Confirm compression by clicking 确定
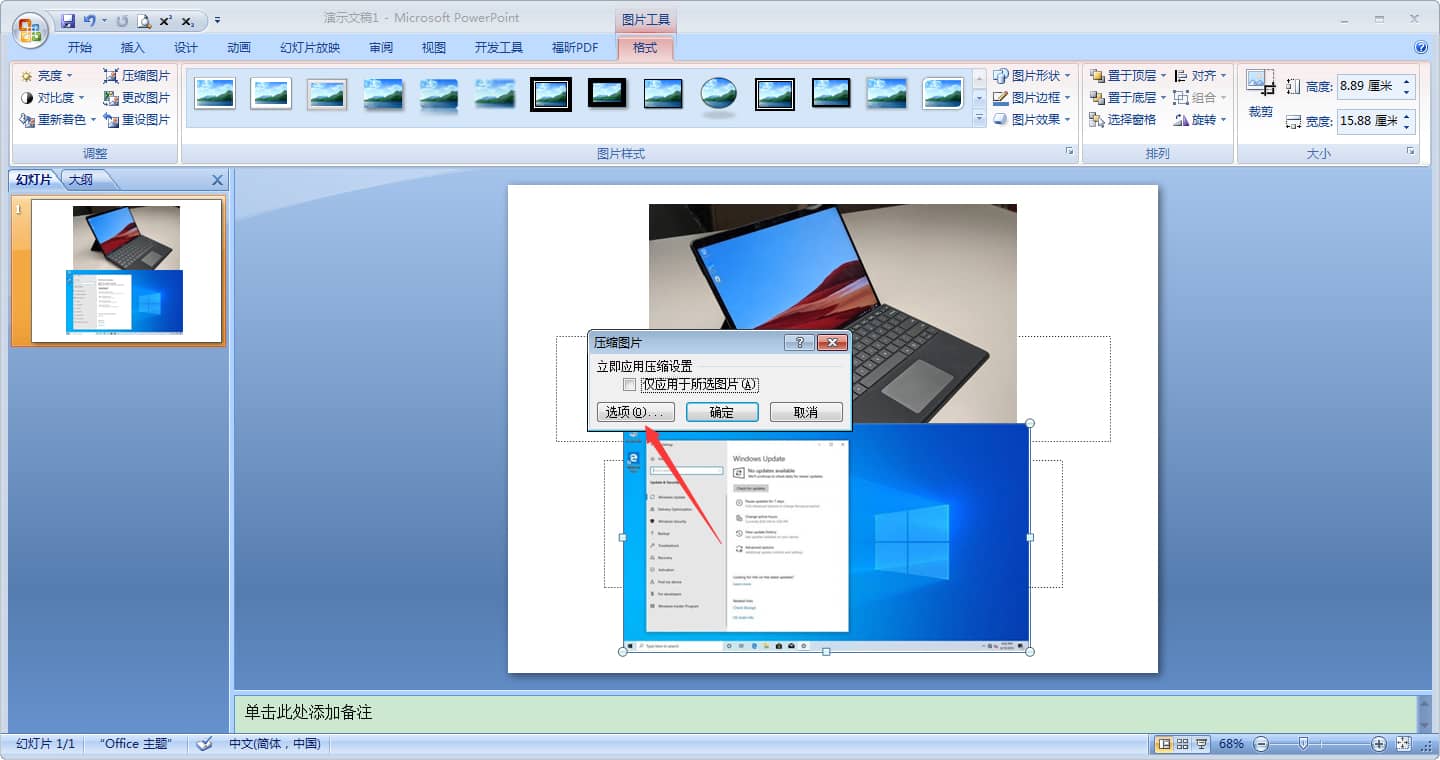1440x760 pixels. (x=722, y=411)
